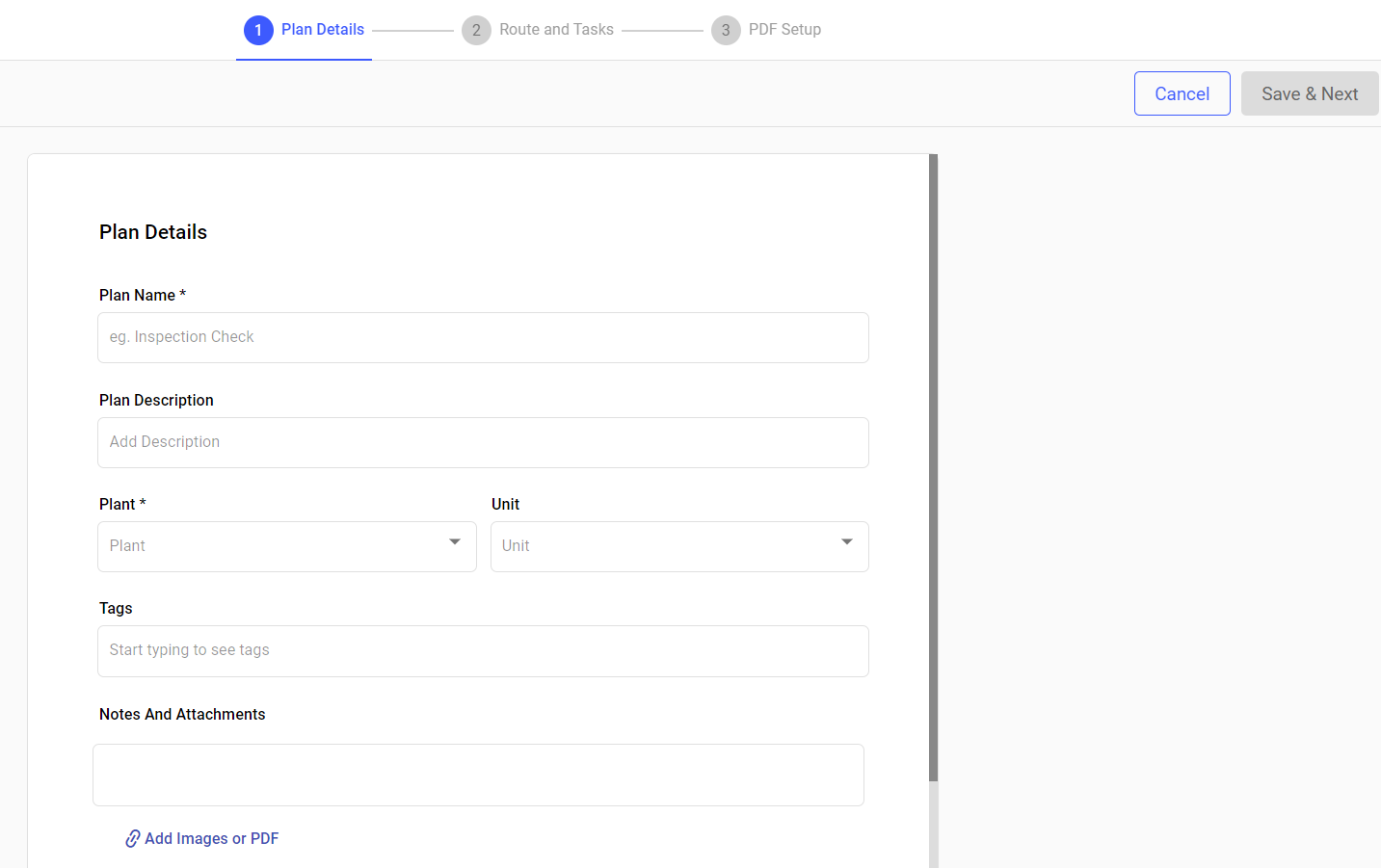Click the Save & Next button
This screenshot has height=868, width=1381.
tap(1309, 93)
